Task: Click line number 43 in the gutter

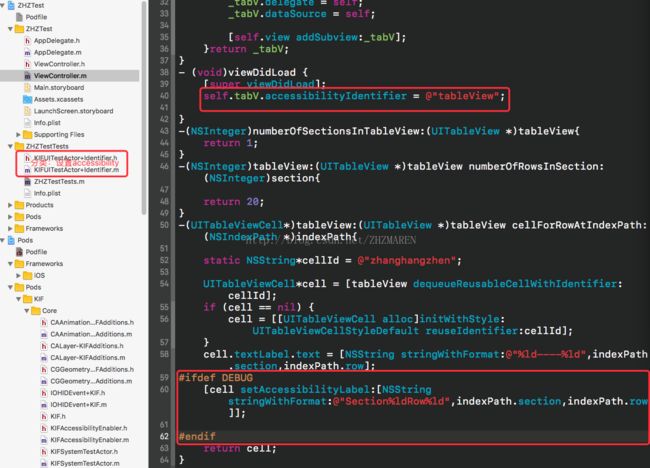Action: tap(164, 131)
